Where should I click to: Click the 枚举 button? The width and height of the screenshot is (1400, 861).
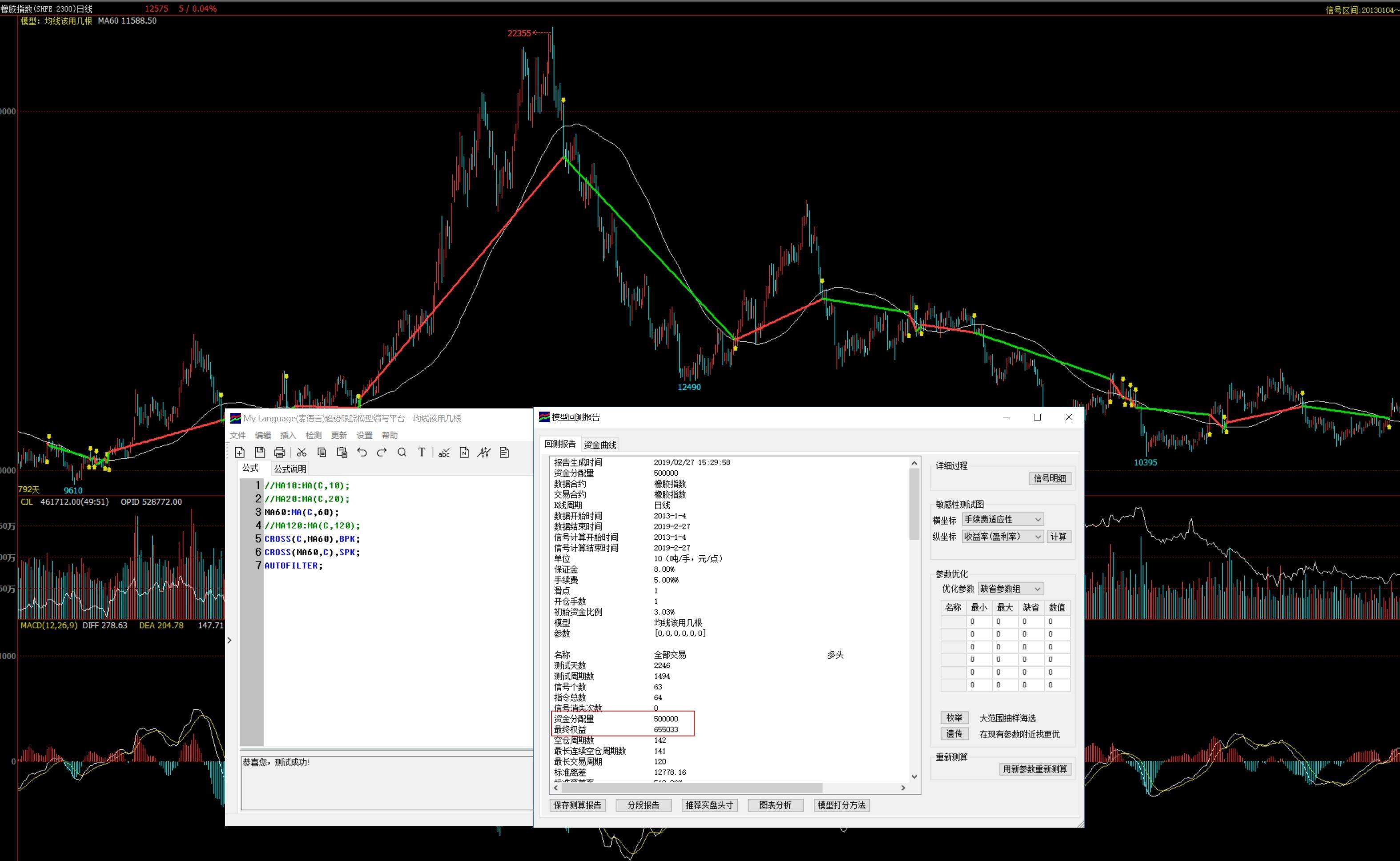(x=954, y=717)
